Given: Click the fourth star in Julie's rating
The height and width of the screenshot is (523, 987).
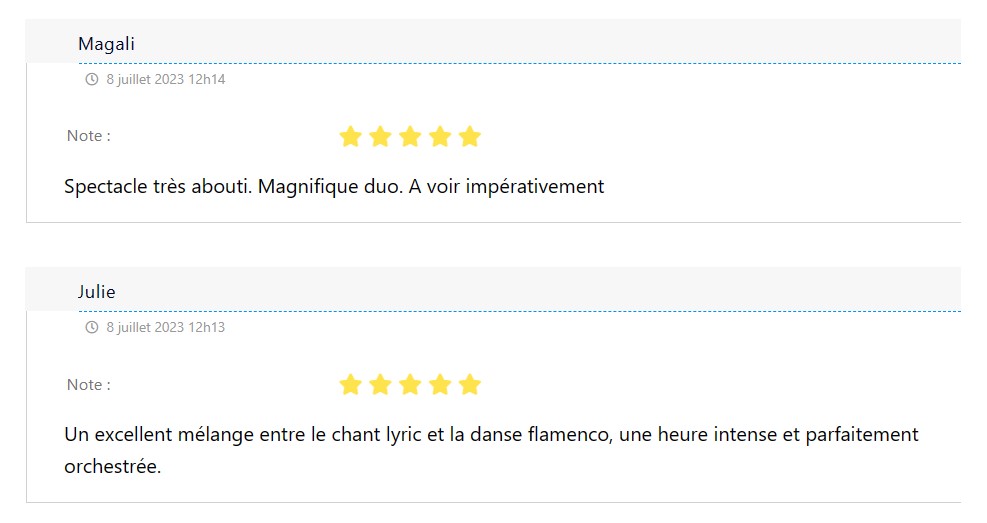Looking at the screenshot, I should click(440, 385).
